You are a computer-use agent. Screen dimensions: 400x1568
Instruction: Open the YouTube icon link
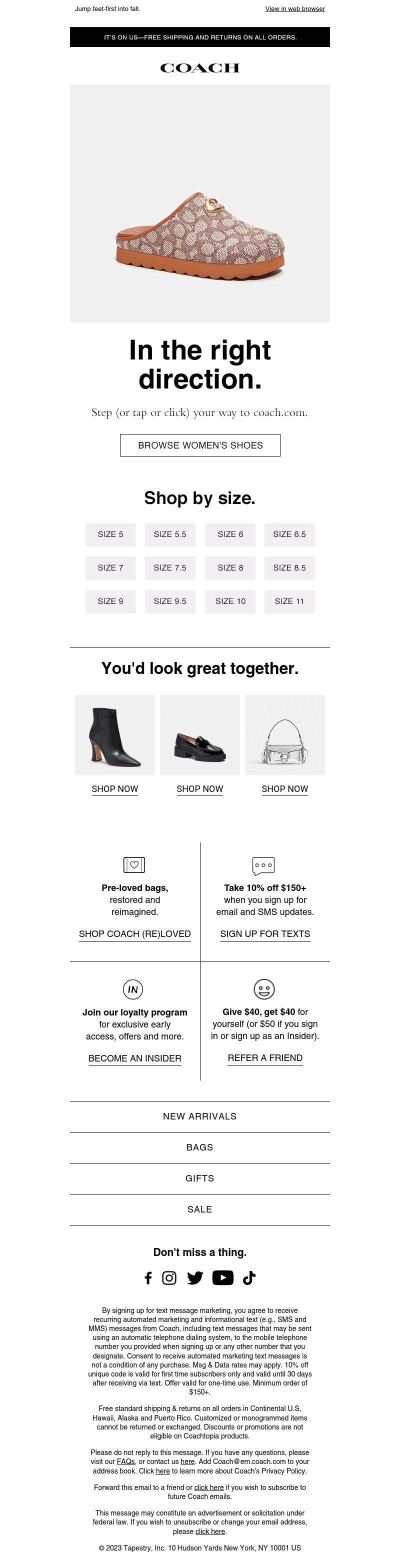(223, 1277)
